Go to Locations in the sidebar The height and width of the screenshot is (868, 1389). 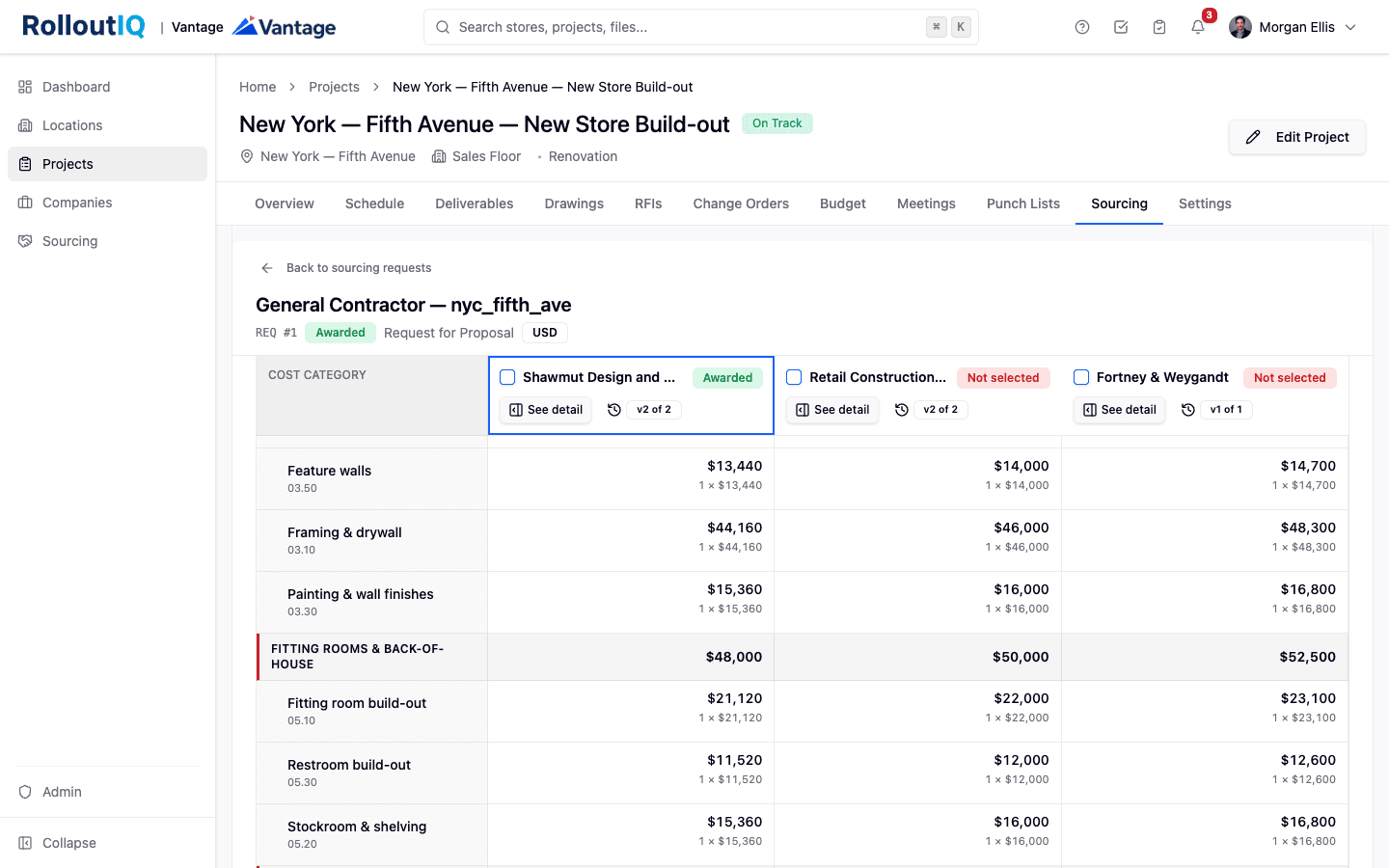tap(107, 125)
